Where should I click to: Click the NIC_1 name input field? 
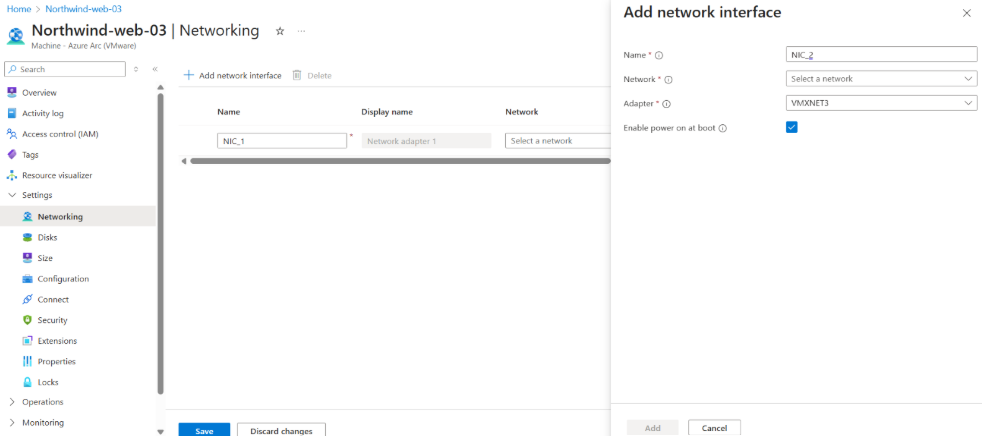(282, 141)
